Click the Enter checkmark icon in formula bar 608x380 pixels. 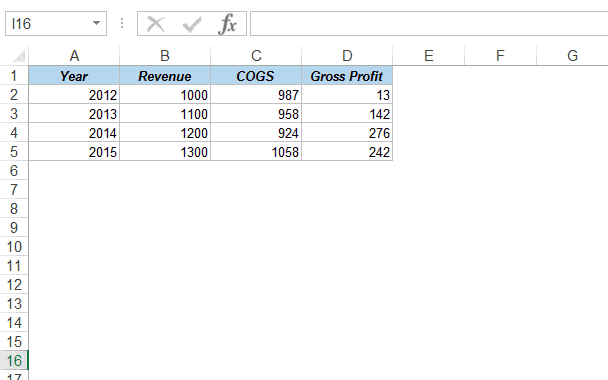192,24
